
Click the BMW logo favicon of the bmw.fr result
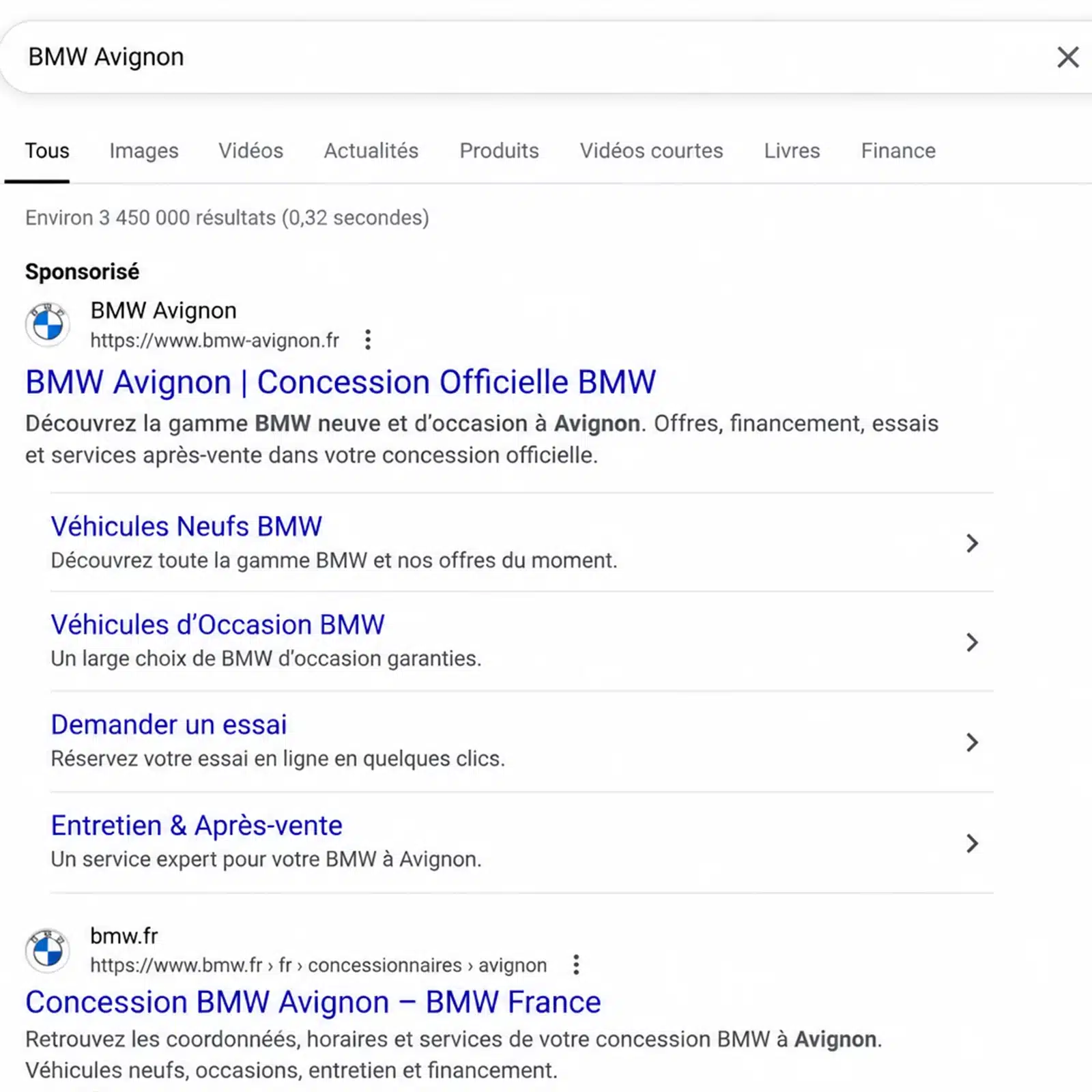click(48, 950)
